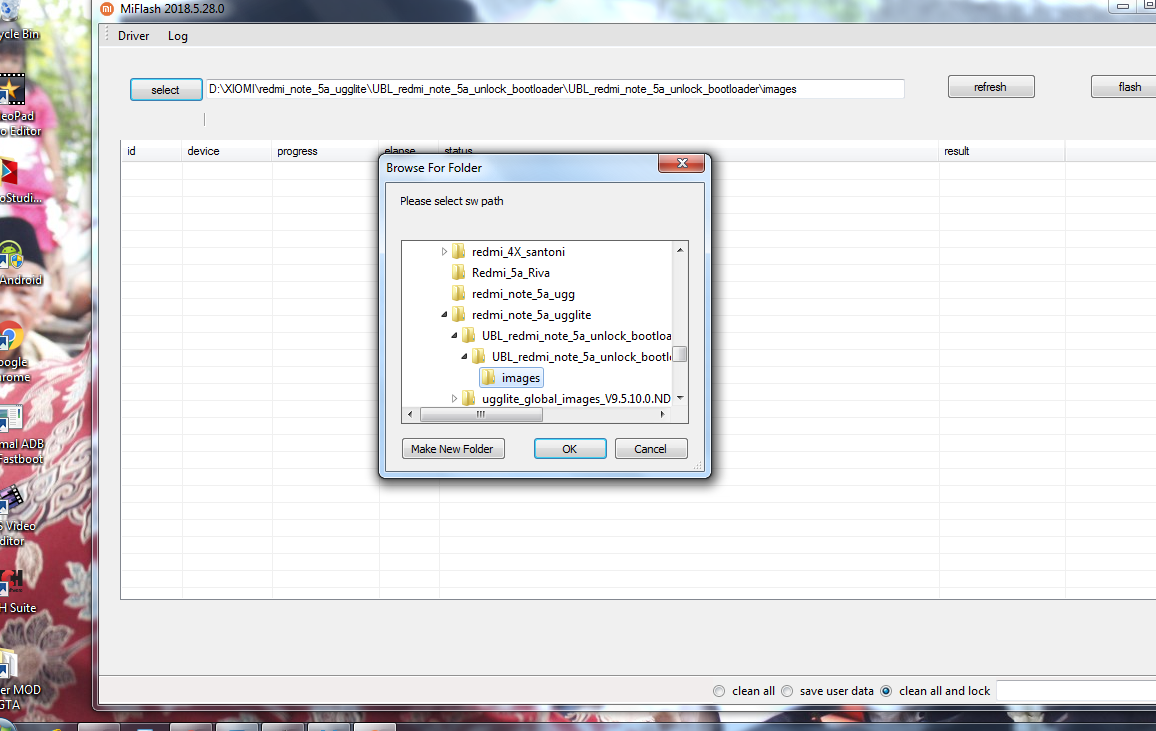The image size is (1156, 731).
Task: Open the Log menu
Action: pos(178,36)
